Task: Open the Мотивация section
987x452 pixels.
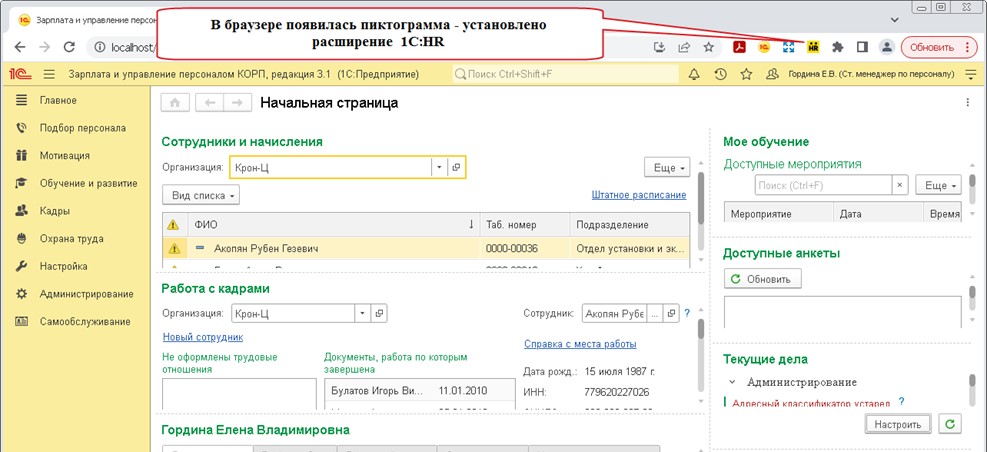Action: click(x=65, y=155)
